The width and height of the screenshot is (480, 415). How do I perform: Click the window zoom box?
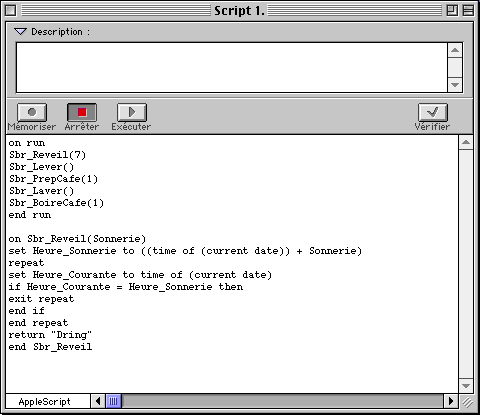click(452, 11)
